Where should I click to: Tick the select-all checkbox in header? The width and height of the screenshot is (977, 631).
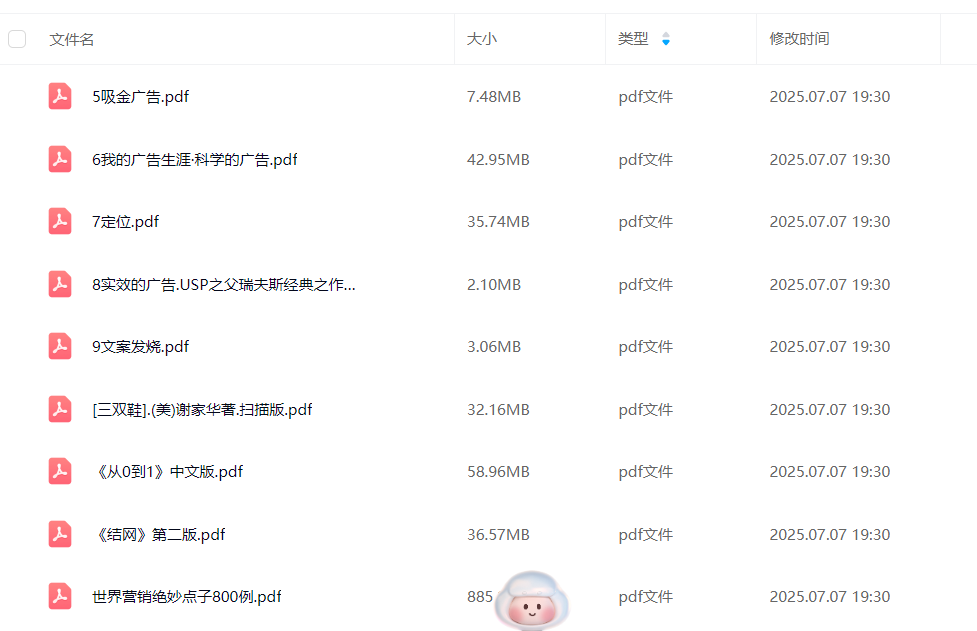click(17, 39)
